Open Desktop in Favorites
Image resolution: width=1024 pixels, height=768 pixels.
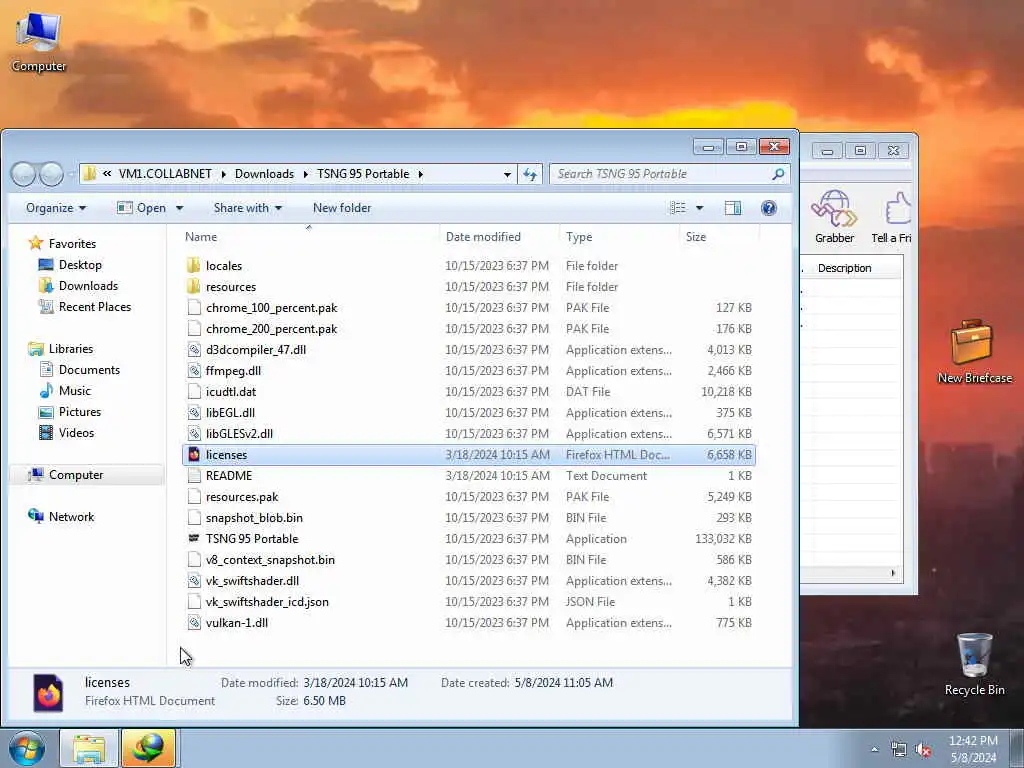80,264
